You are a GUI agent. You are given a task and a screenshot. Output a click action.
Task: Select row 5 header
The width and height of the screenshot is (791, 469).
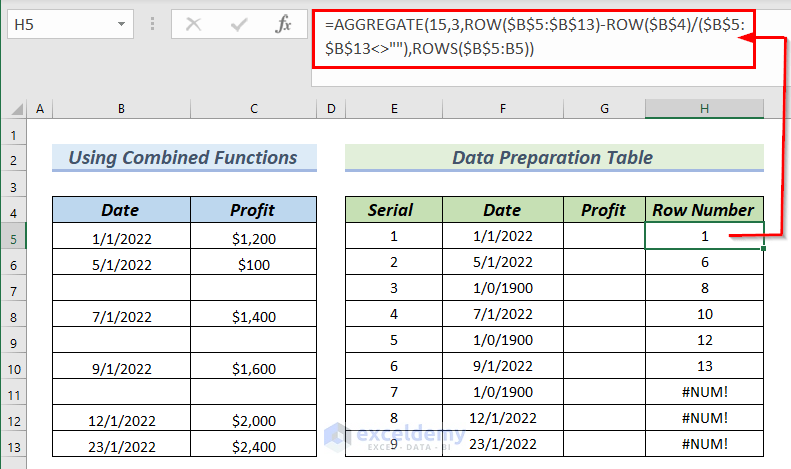tap(13, 237)
